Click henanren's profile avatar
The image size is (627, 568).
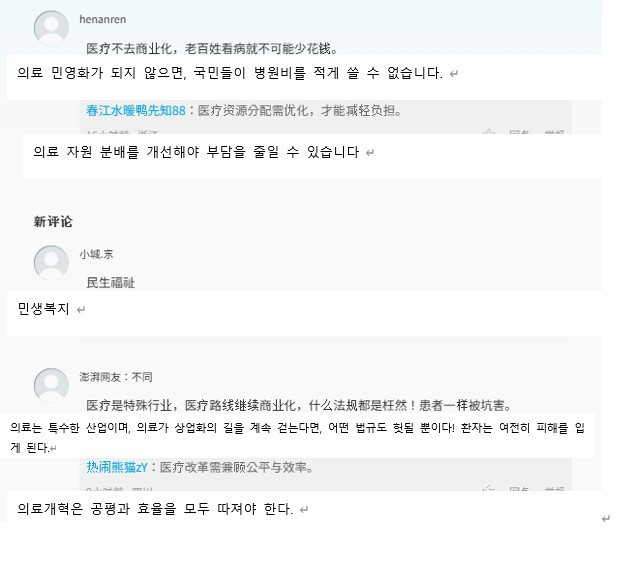pos(51,27)
